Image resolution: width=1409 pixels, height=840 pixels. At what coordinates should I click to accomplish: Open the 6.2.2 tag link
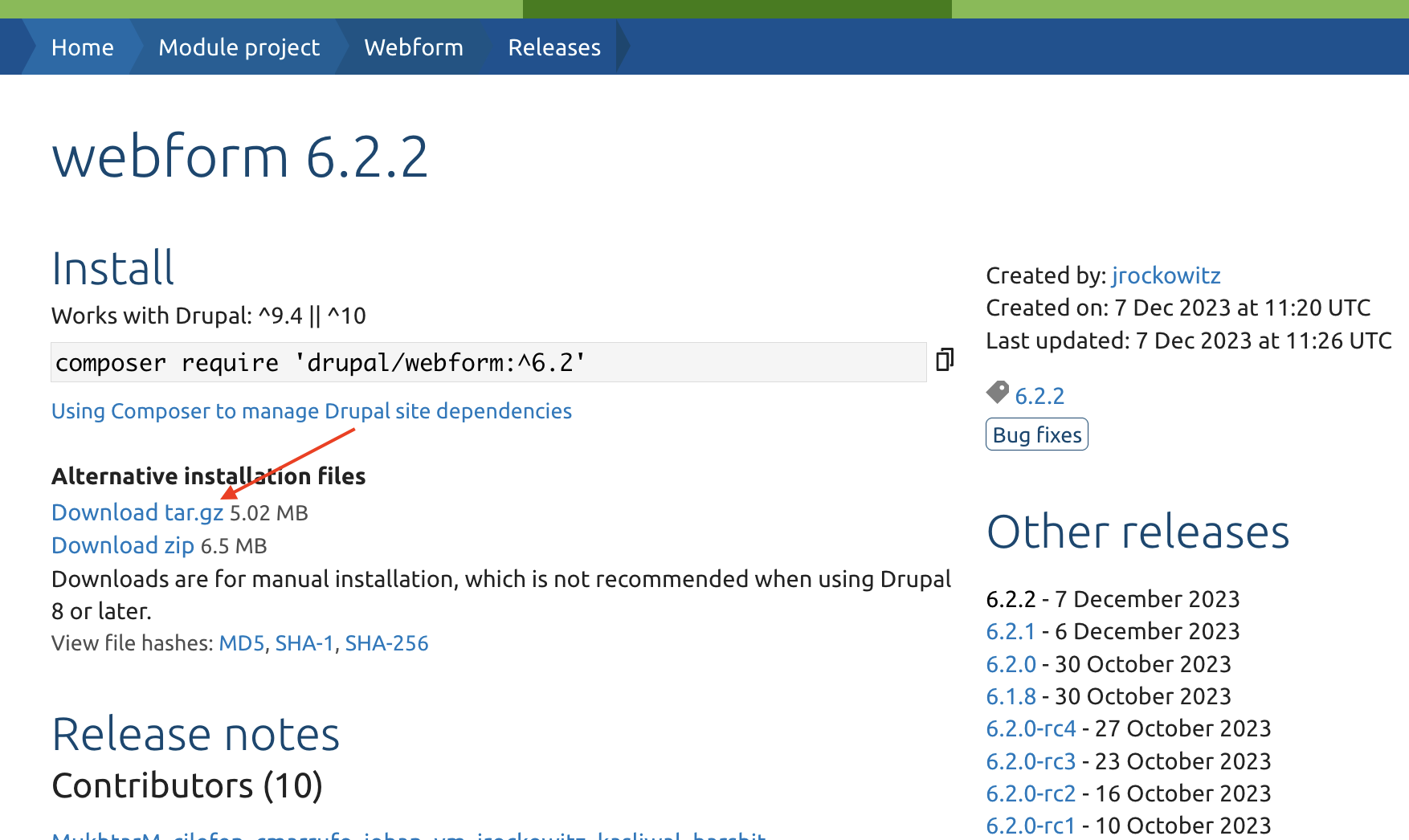coord(1039,396)
